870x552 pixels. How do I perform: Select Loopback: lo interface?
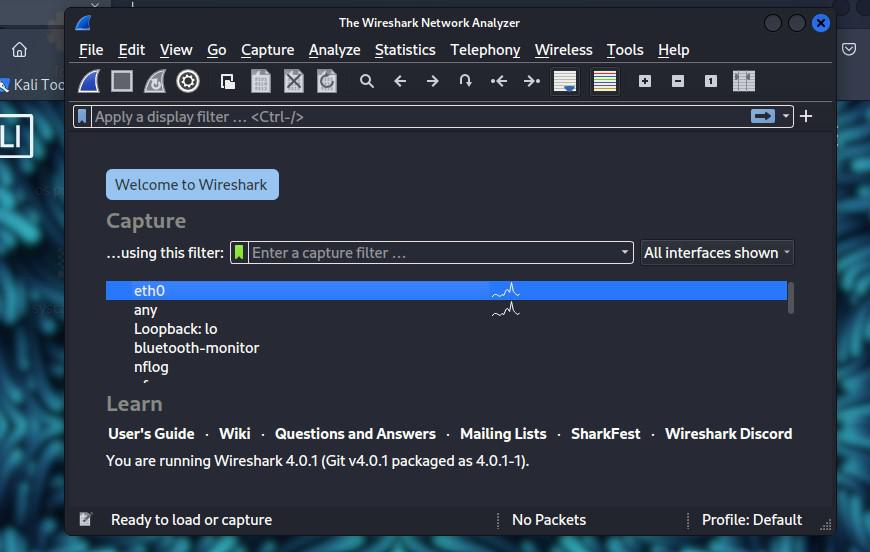click(x=446, y=328)
